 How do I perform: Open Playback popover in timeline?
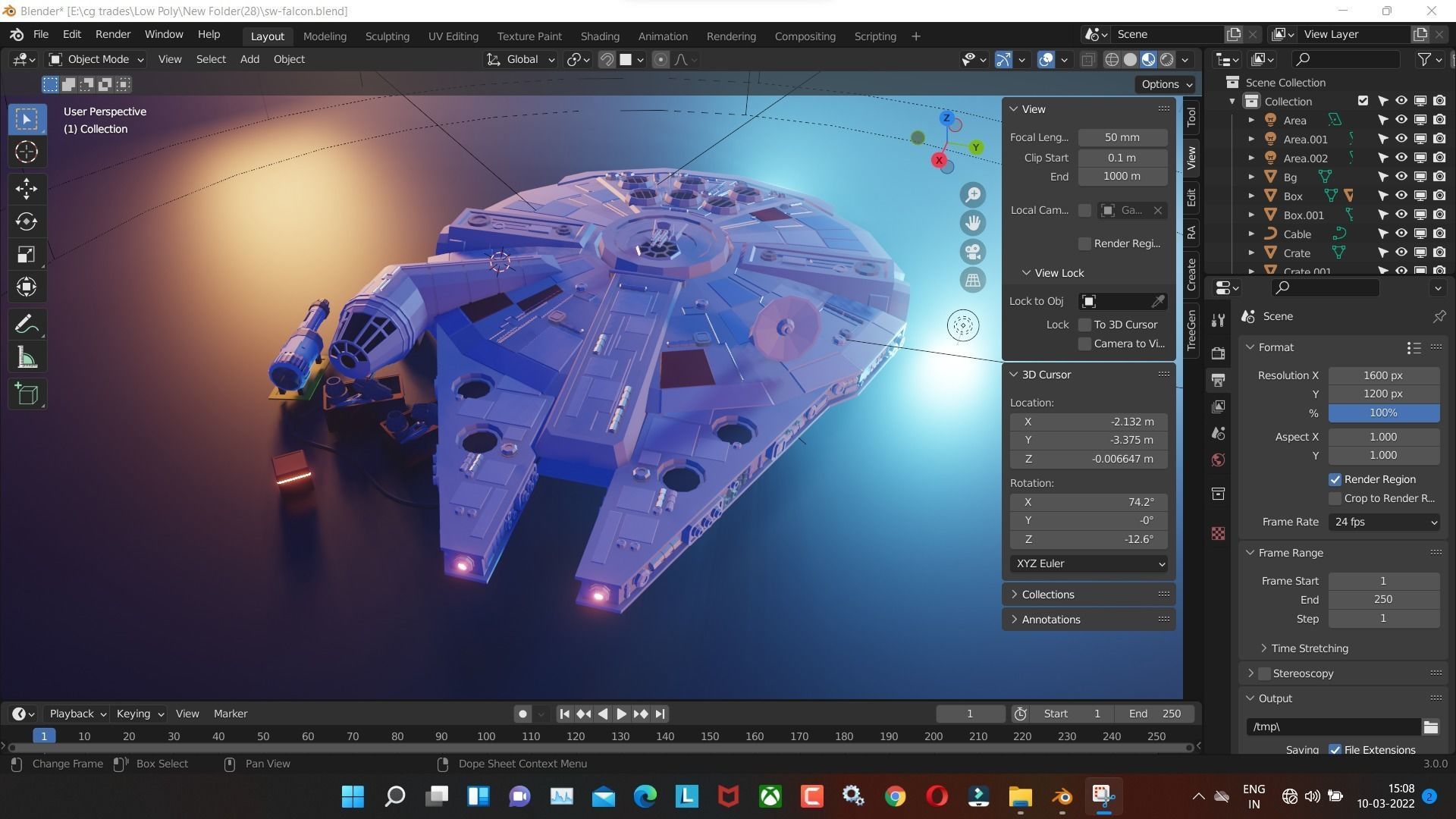(77, 714)
